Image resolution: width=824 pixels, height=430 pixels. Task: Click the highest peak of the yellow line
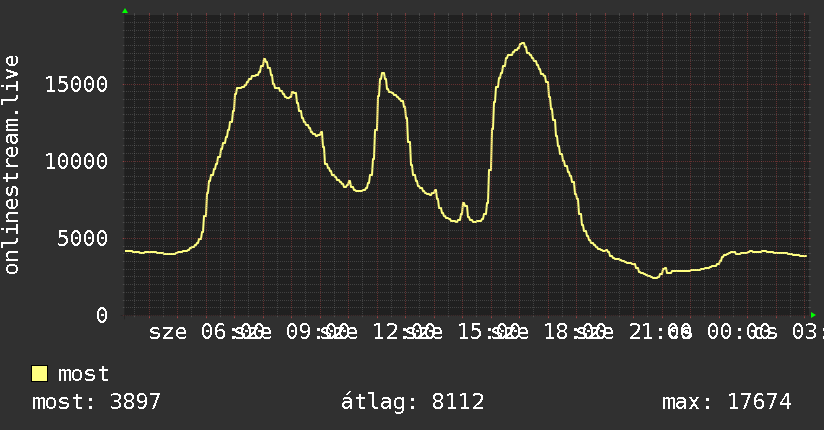tap(522, 43)
